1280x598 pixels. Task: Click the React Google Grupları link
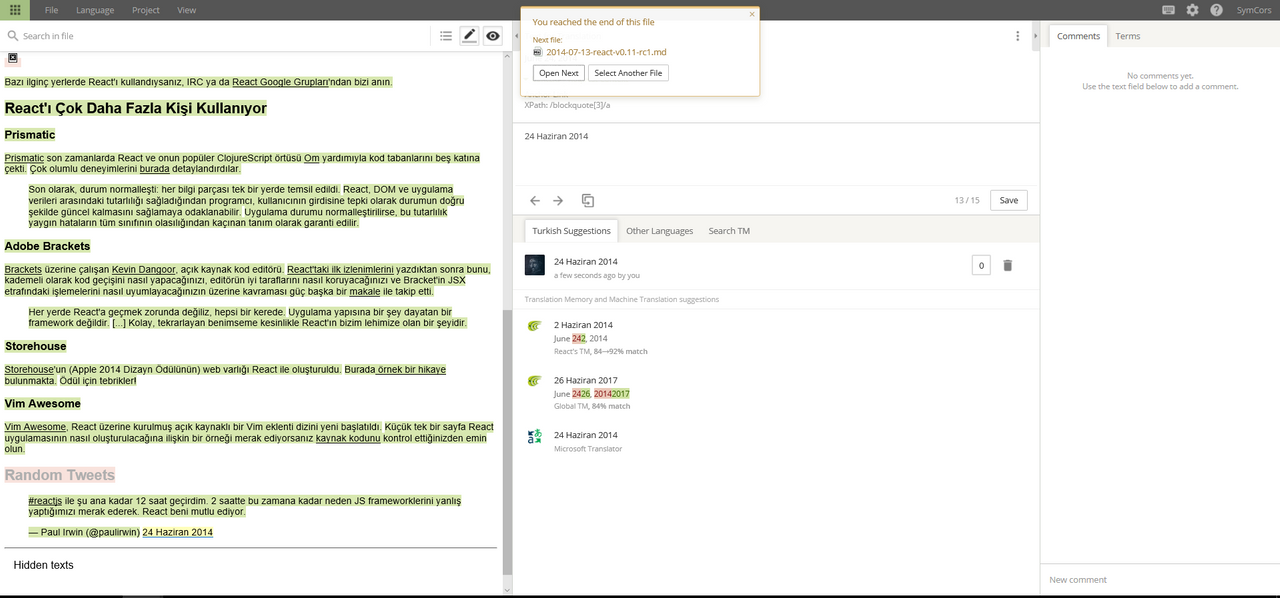coord(280,82)
